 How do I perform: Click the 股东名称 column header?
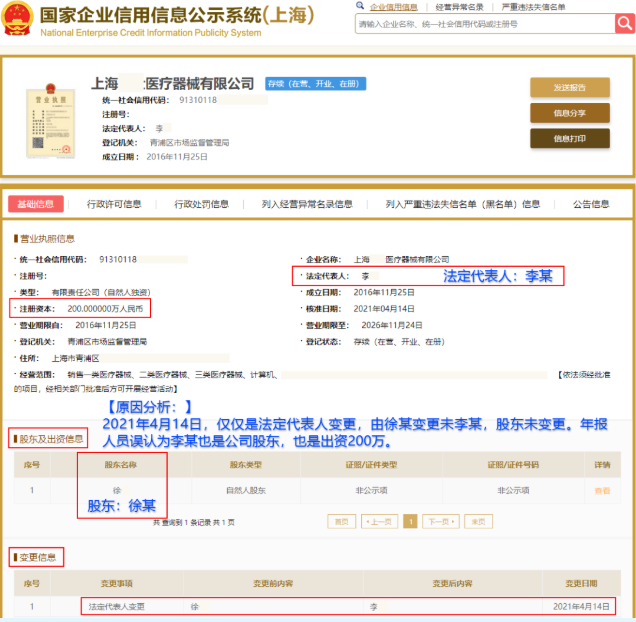(120, 465)
